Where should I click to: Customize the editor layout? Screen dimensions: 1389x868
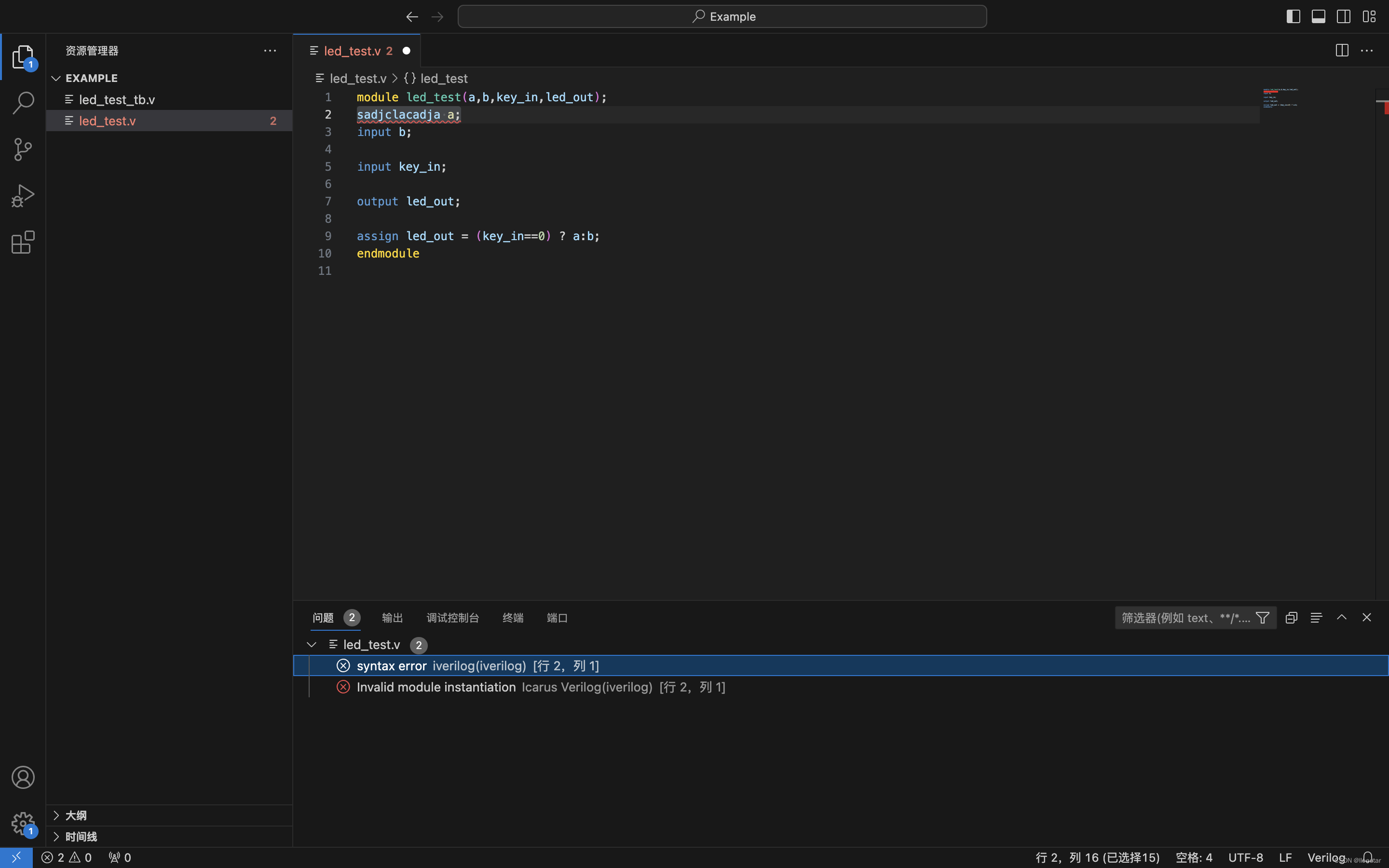tap(1370, 17)
